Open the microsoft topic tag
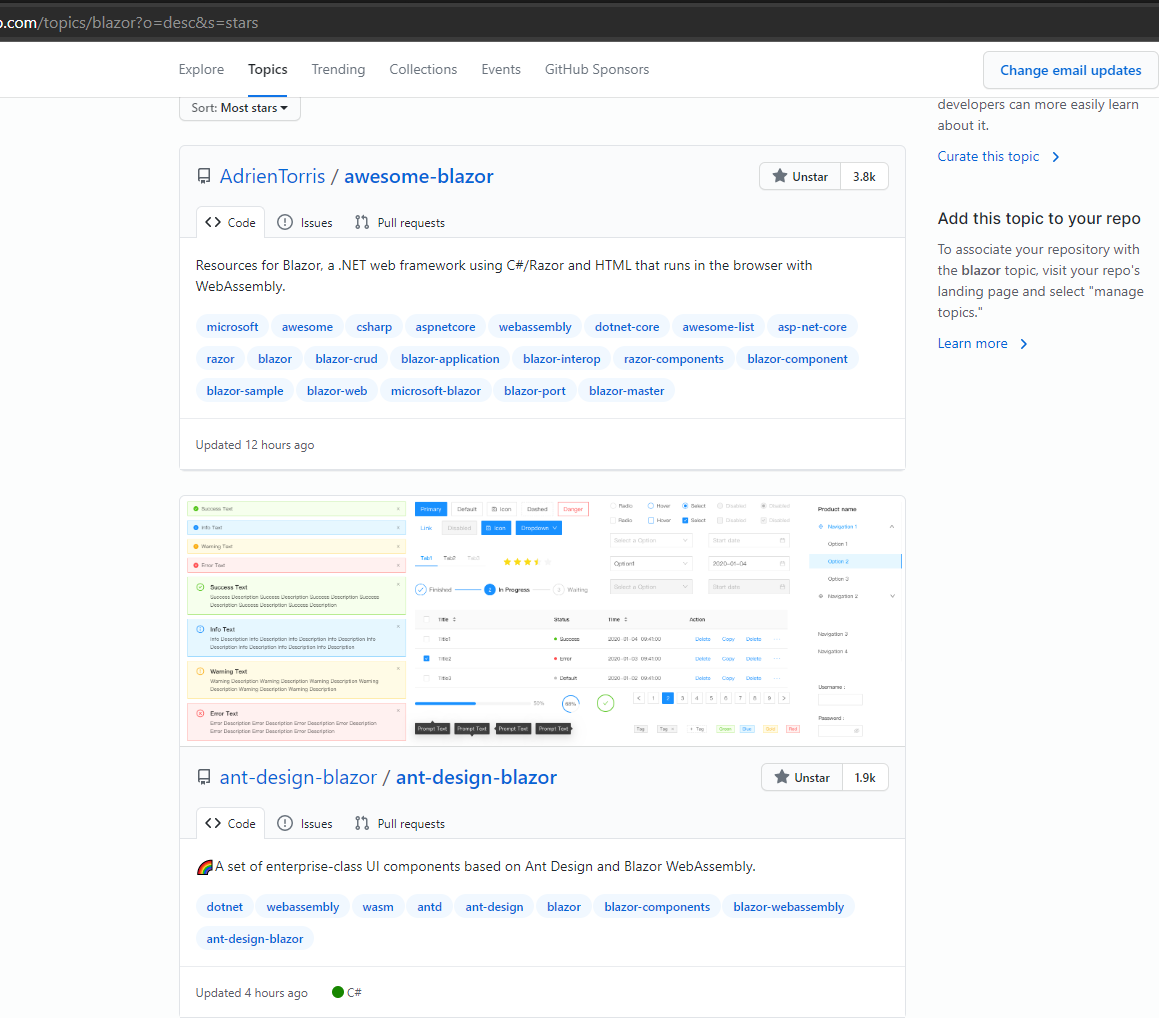The height and width of the screenshot is (1018, 1159). (232, 327)
